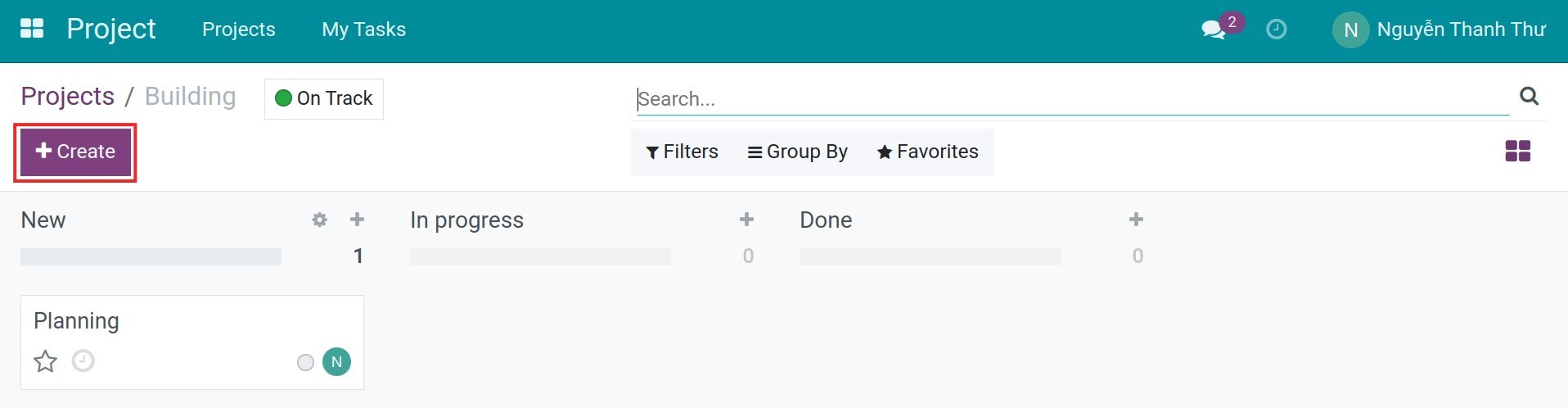
Task: Open the conversations message icon
Action: click(x=1213, y=30)
